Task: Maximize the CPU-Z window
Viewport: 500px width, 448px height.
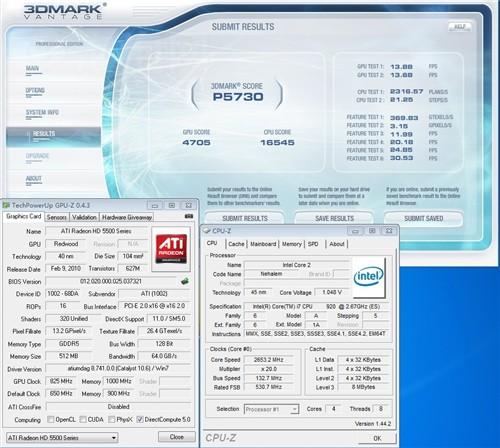Action: coord(372,231)
